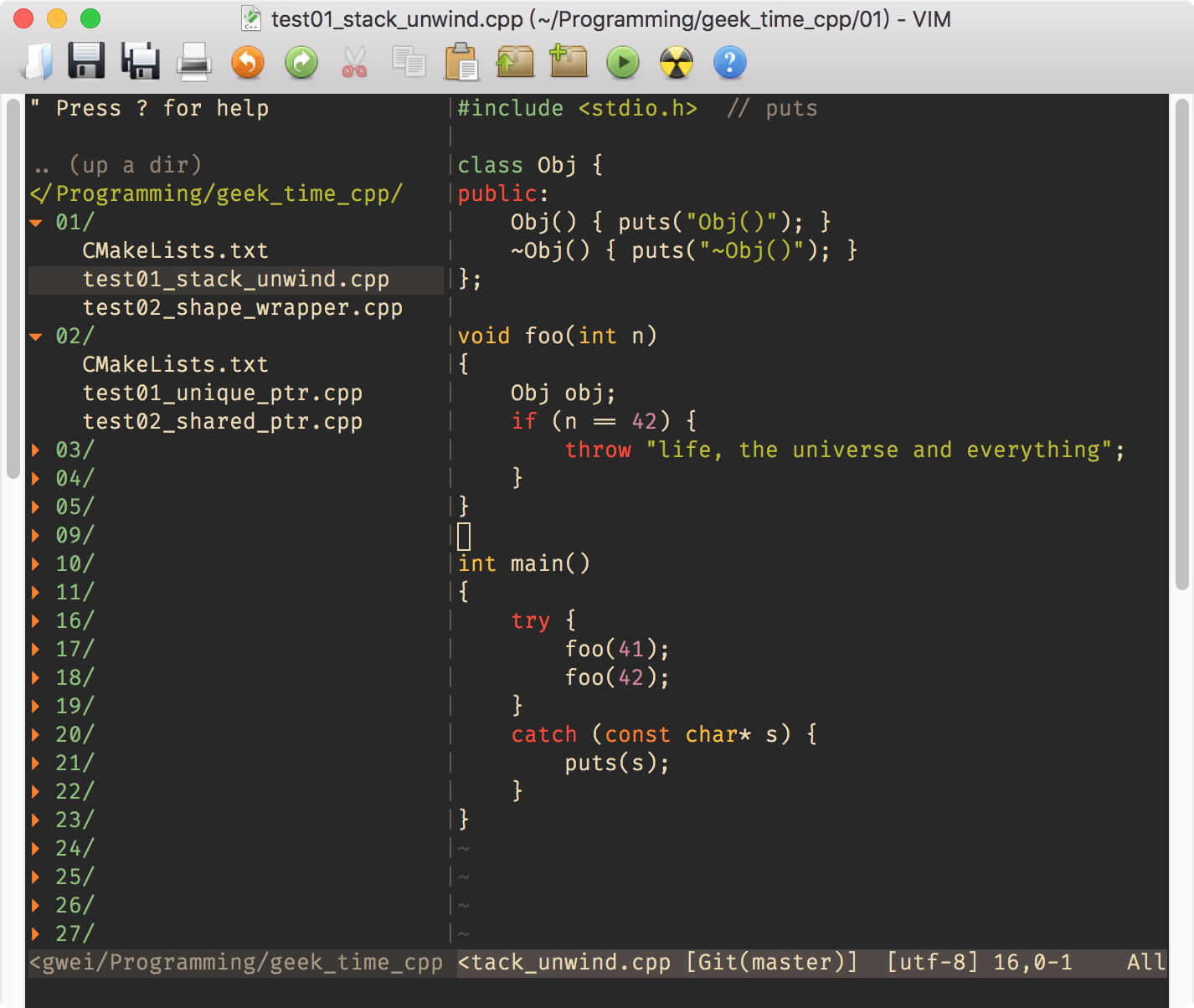Collapse the 01/ directory

pyautogui.click(x=72, y=222)
